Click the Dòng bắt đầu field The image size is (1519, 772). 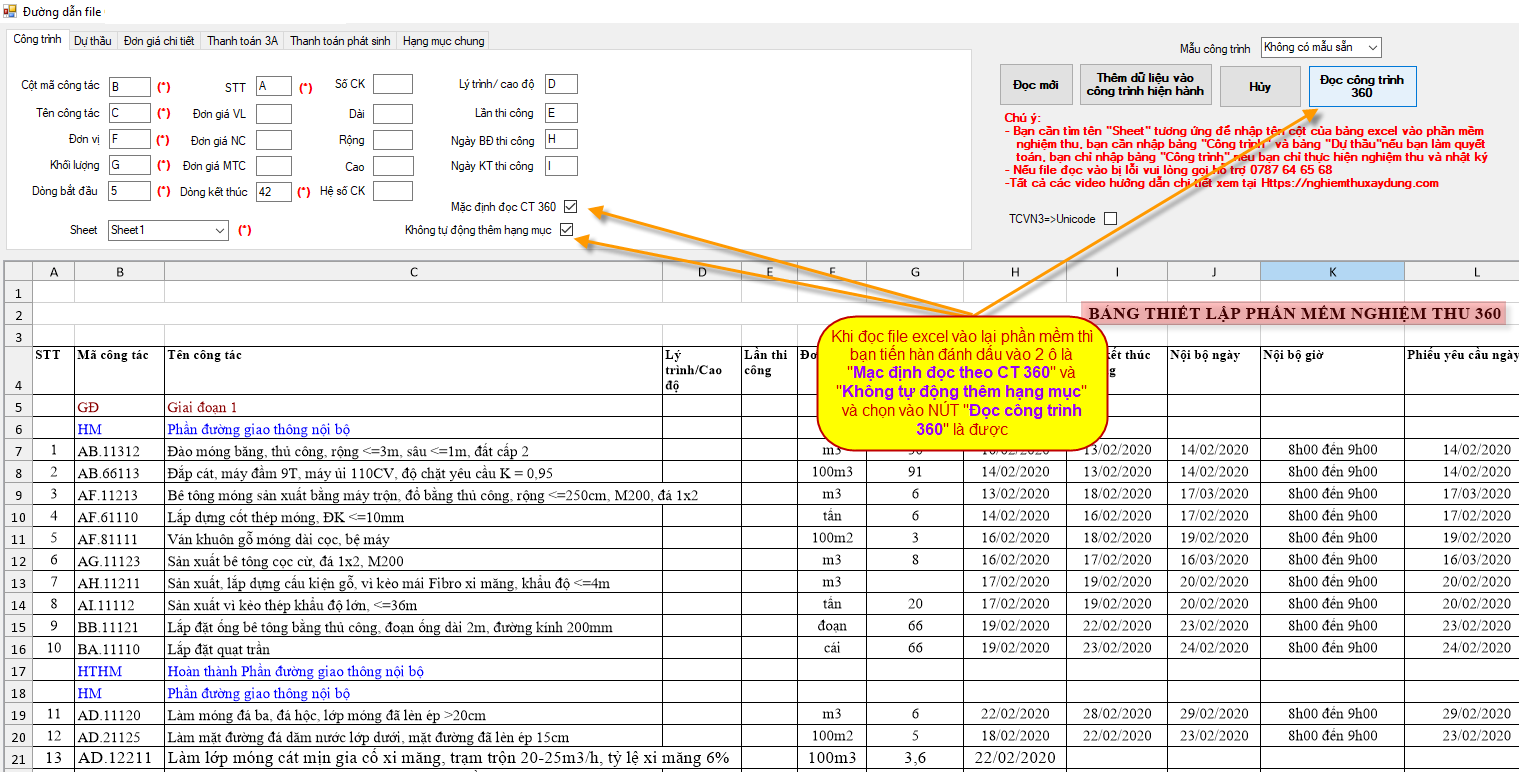[x=130, y=191]
